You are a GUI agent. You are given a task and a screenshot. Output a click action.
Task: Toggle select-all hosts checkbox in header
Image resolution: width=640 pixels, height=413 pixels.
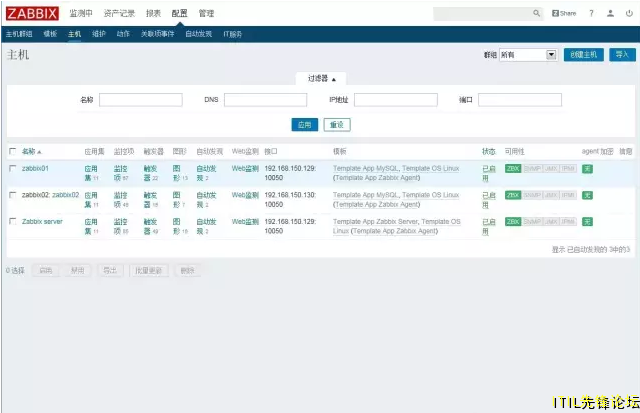tap(13, 151)
